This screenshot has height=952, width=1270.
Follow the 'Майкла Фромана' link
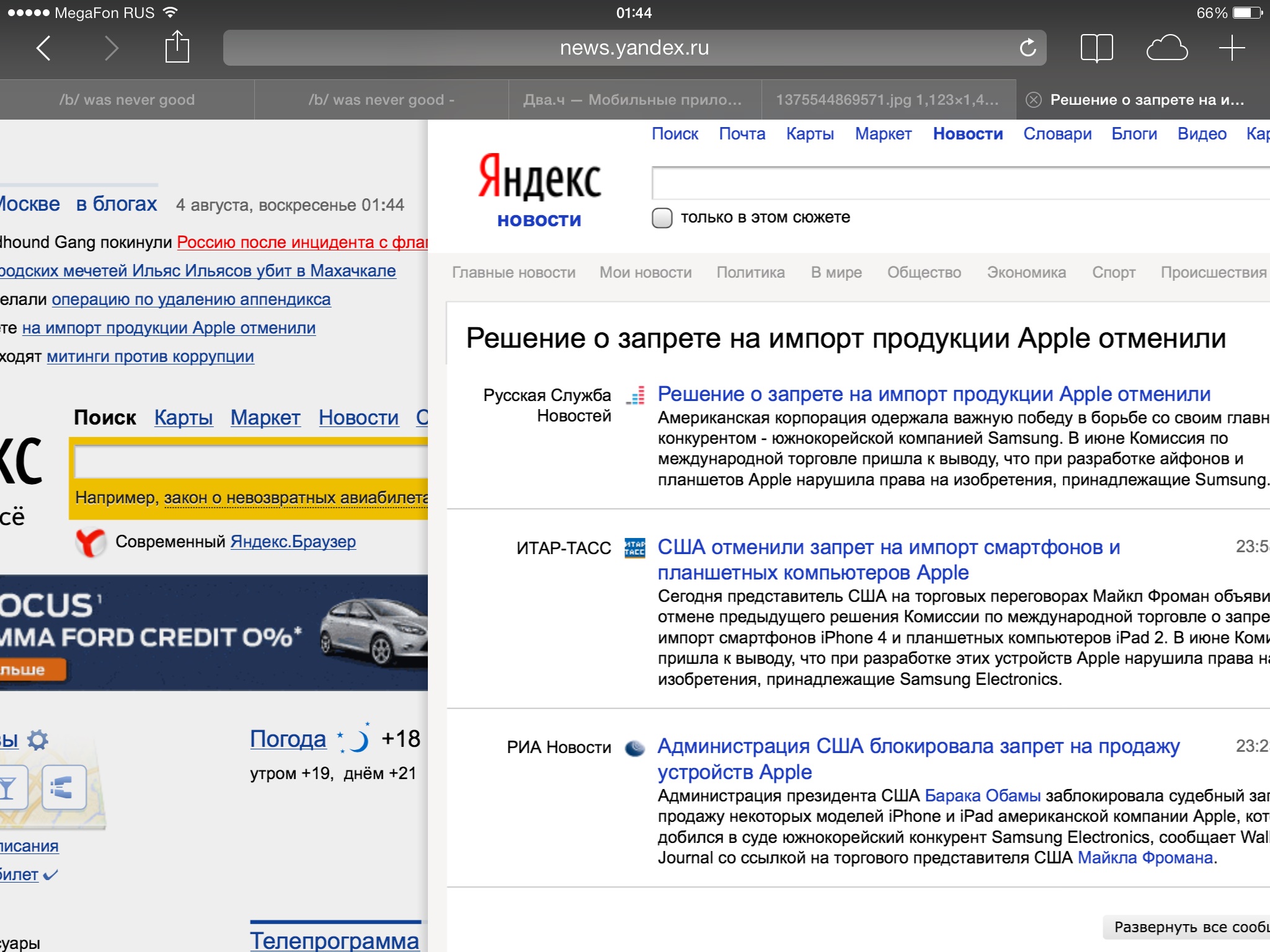point(1145,858)
